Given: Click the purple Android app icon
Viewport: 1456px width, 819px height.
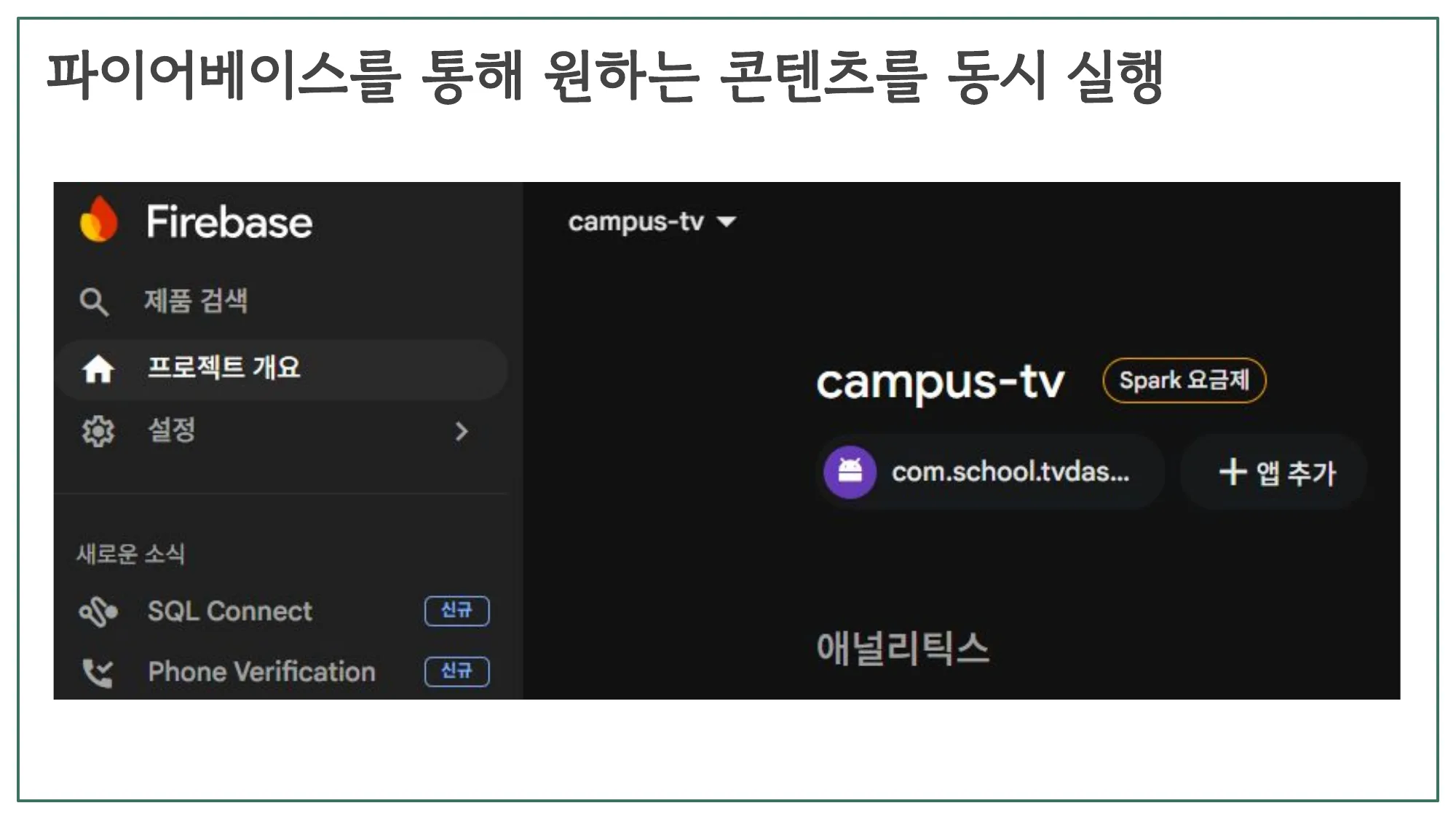Looking at the screenshot, I should click(x=850, y=472).
